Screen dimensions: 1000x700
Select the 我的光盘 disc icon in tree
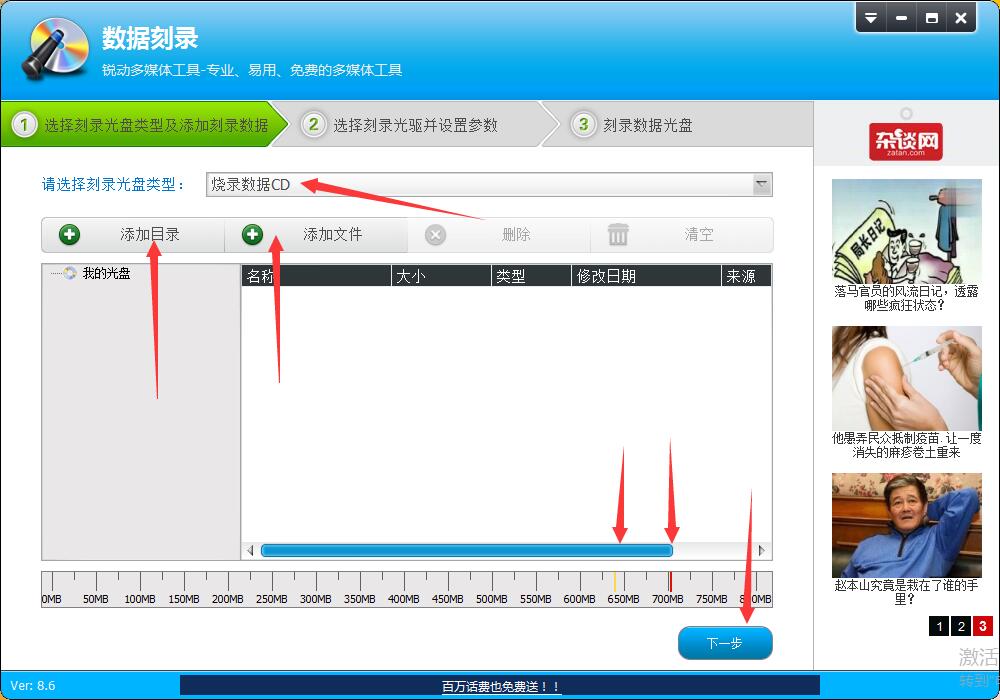click(70, 273)
